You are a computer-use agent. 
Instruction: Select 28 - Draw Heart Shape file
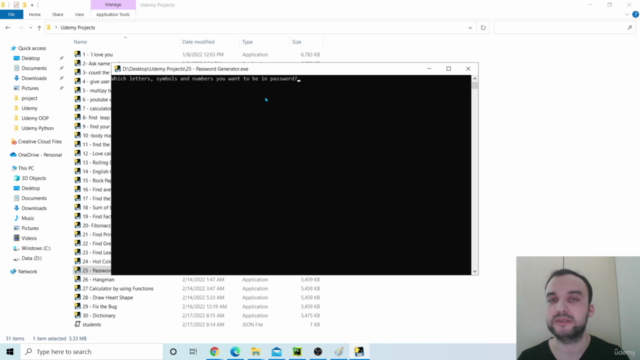click(107, 298)
